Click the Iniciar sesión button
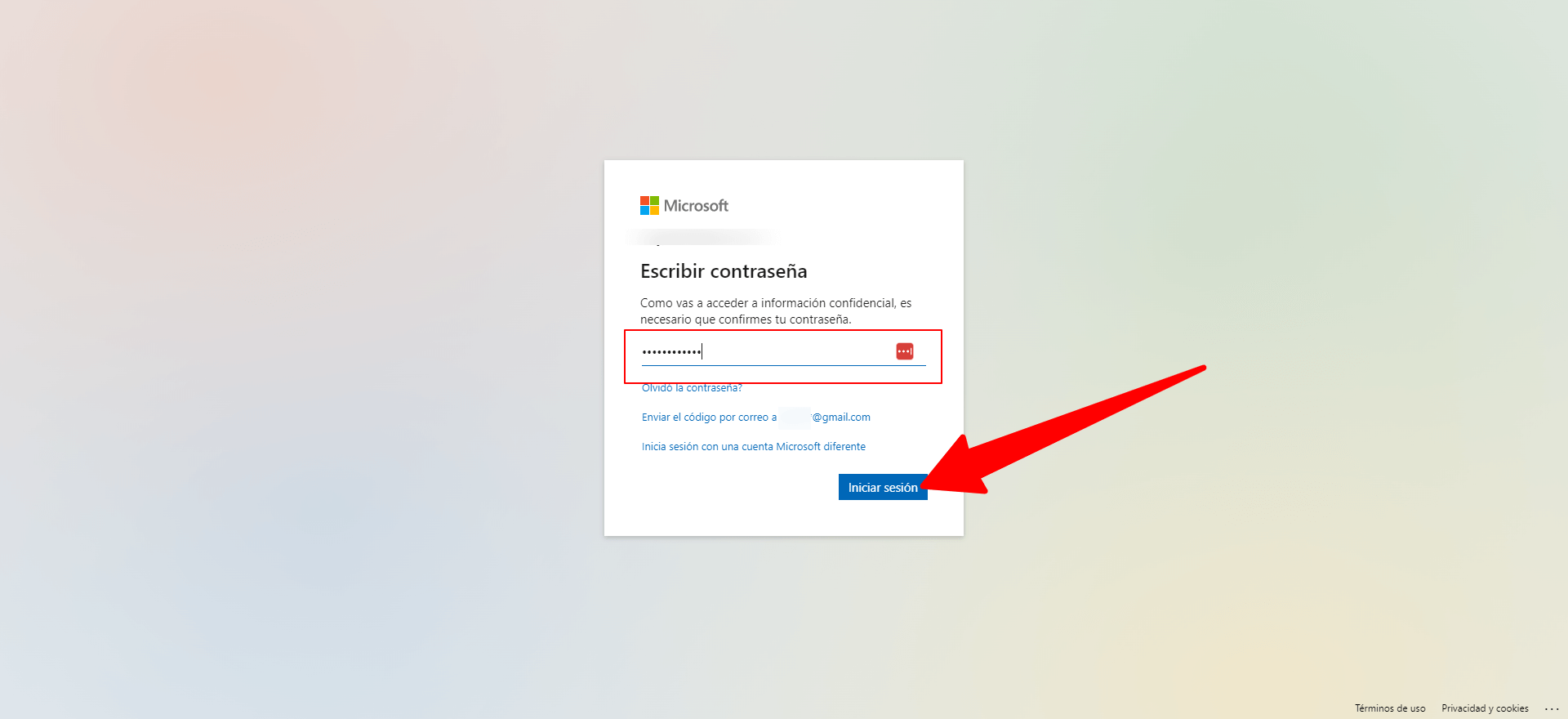 tap(883, 487)
